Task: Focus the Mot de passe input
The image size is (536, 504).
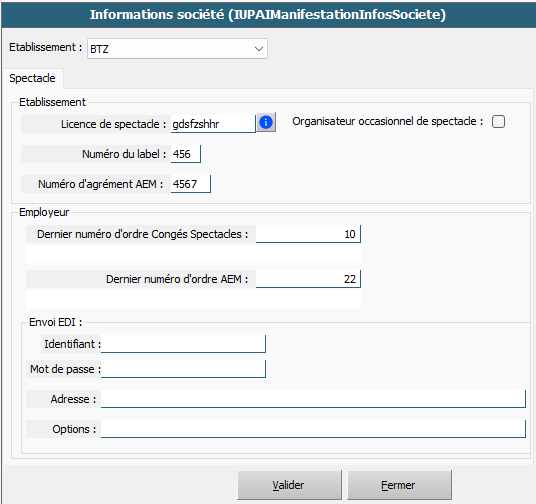Action: point(183,369)
